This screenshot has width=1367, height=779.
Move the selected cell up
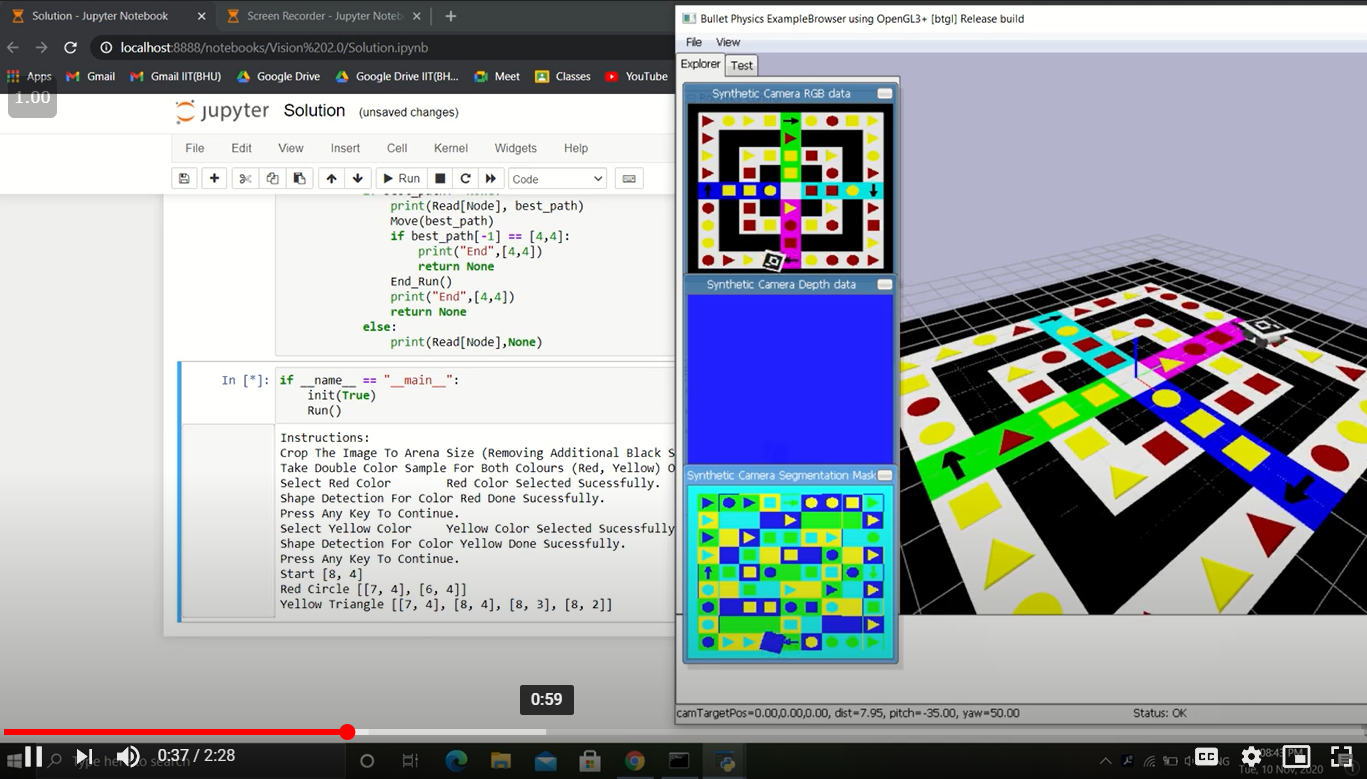click(x=331, y=179)
